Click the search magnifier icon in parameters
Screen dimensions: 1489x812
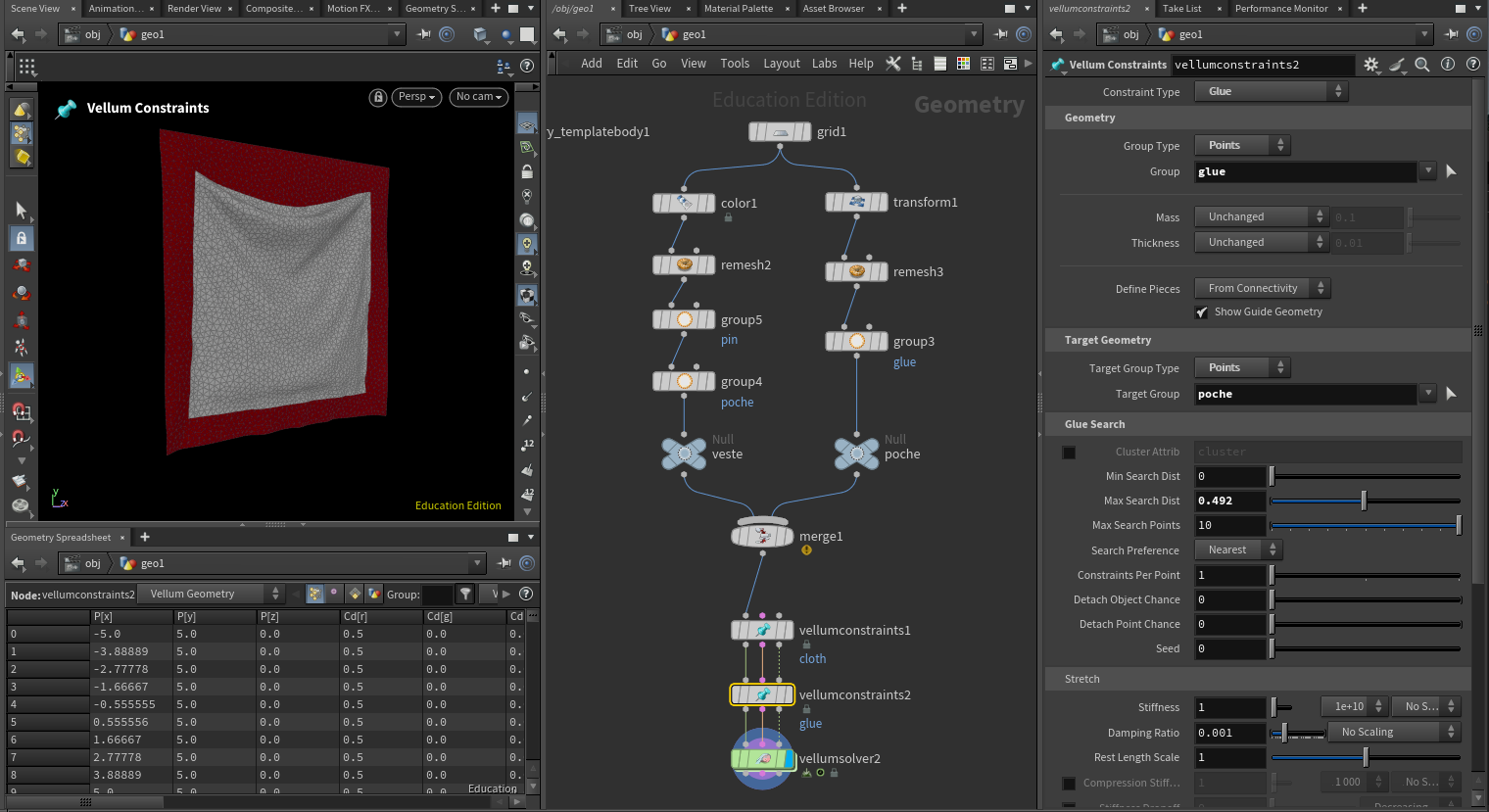point(1421,65)
